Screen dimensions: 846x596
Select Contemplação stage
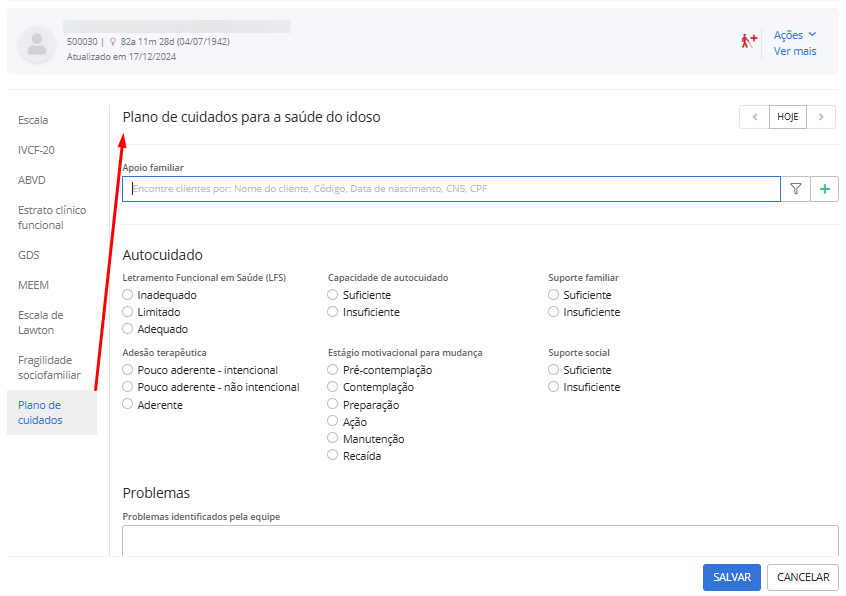tap(332, 387)
